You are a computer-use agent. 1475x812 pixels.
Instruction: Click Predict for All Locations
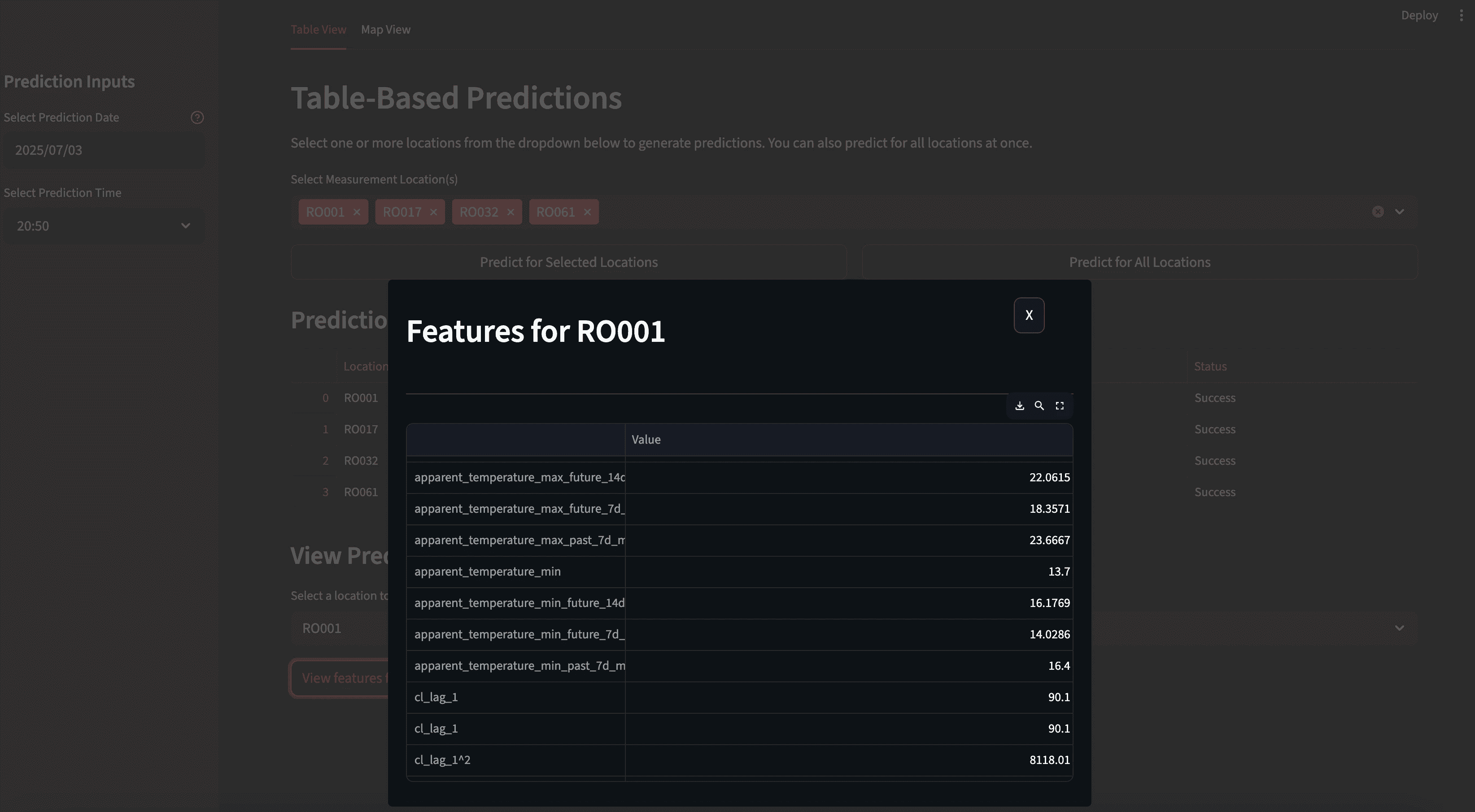1139,262
